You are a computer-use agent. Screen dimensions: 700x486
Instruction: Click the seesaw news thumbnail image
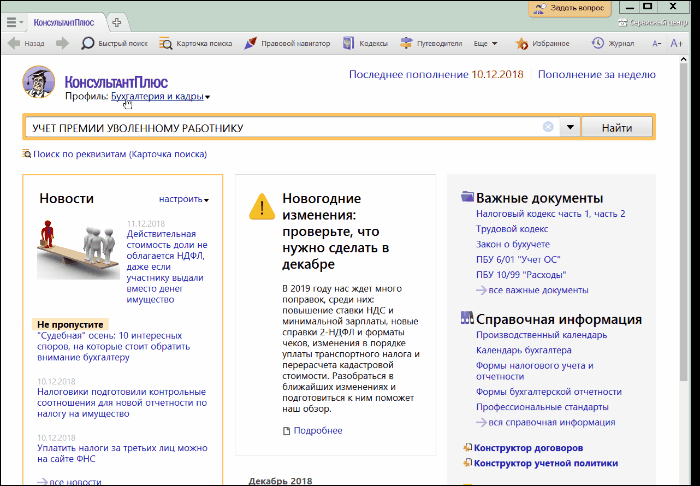pos(78,249)
